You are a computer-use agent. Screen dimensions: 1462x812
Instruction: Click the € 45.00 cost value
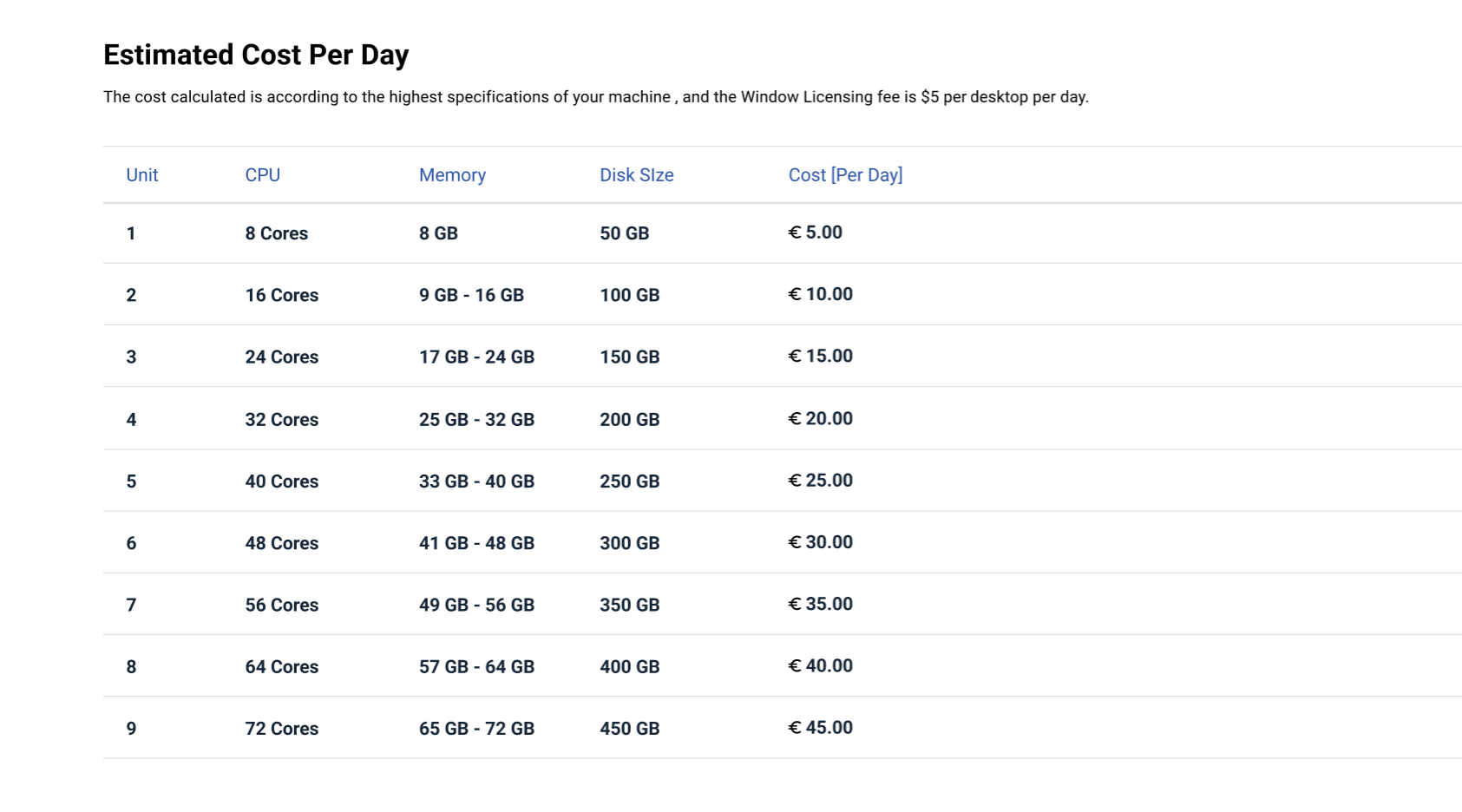(820, 728)
